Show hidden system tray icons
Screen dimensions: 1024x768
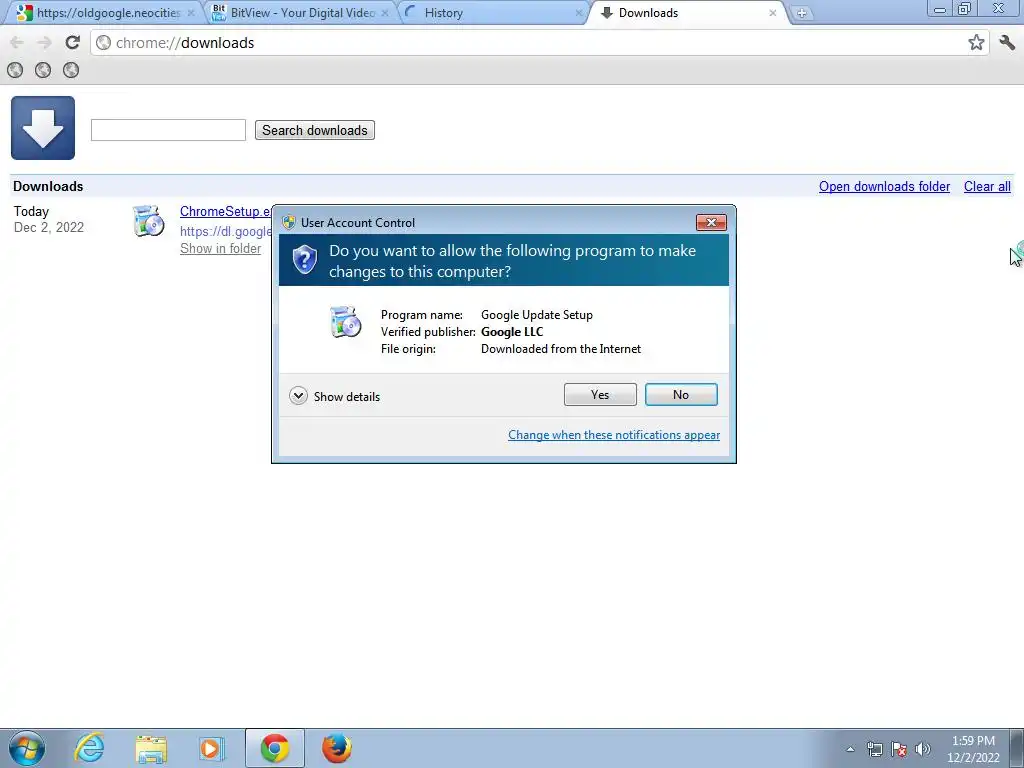click(x=850, y=749)
